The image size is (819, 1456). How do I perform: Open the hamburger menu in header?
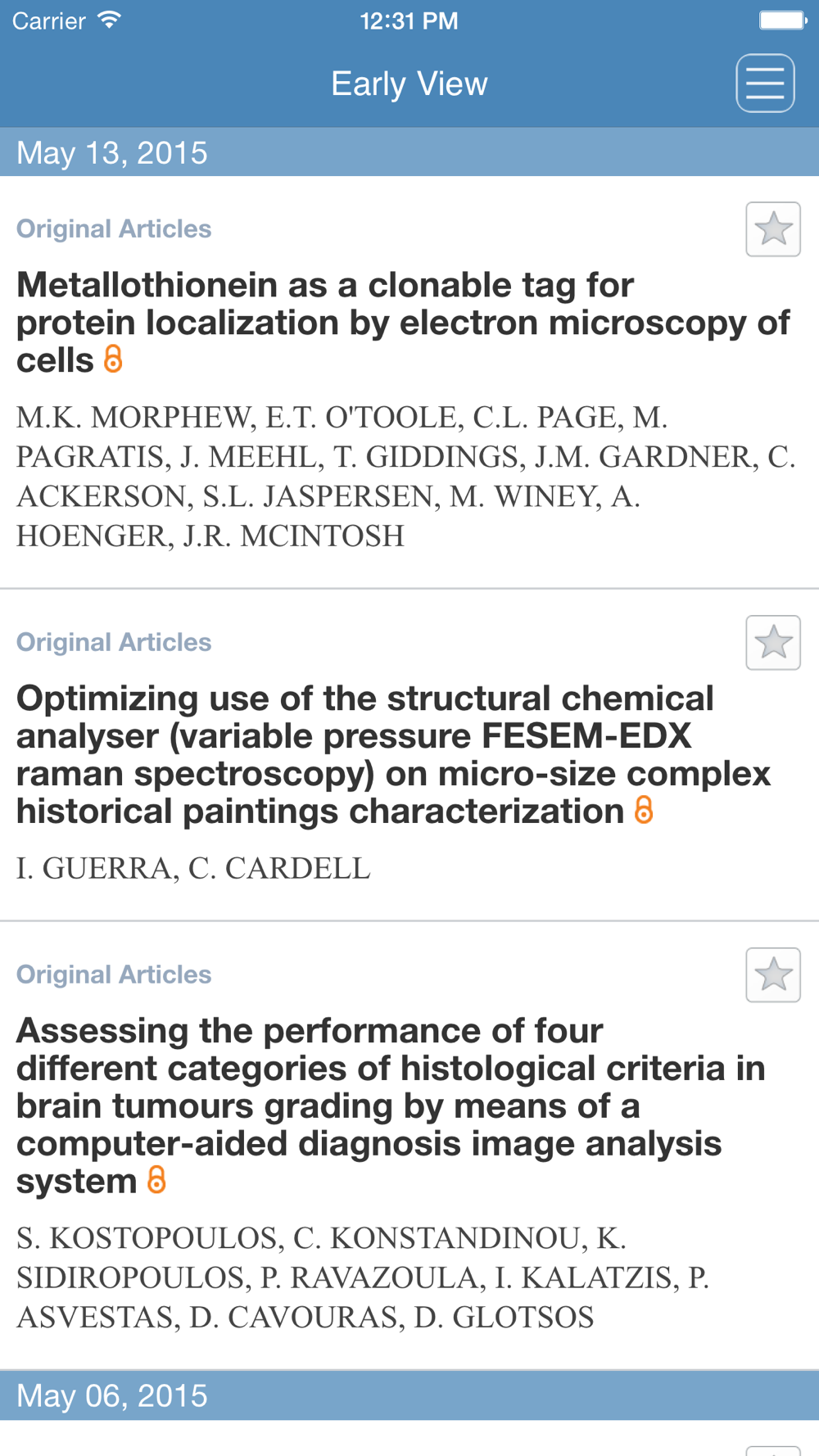tap(765, 83)
